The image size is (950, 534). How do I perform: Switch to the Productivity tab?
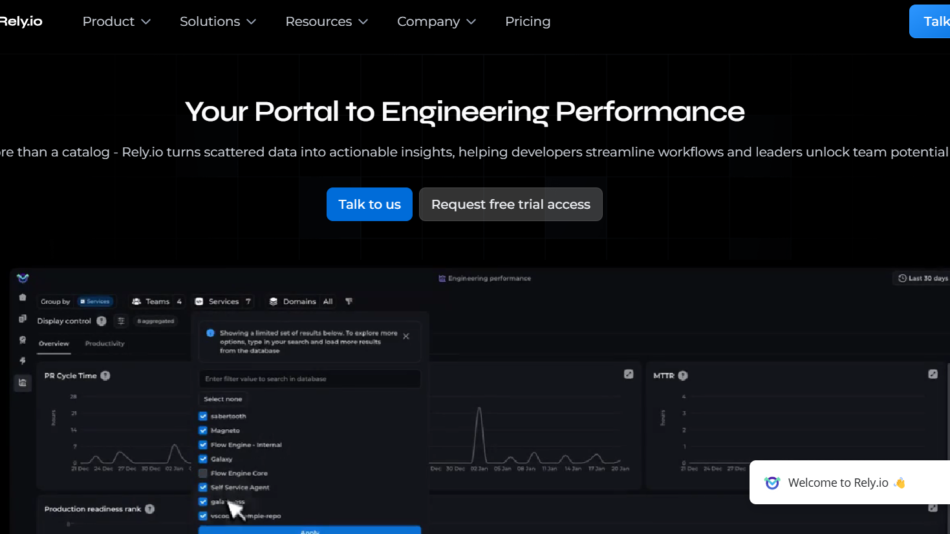point(105,344)
